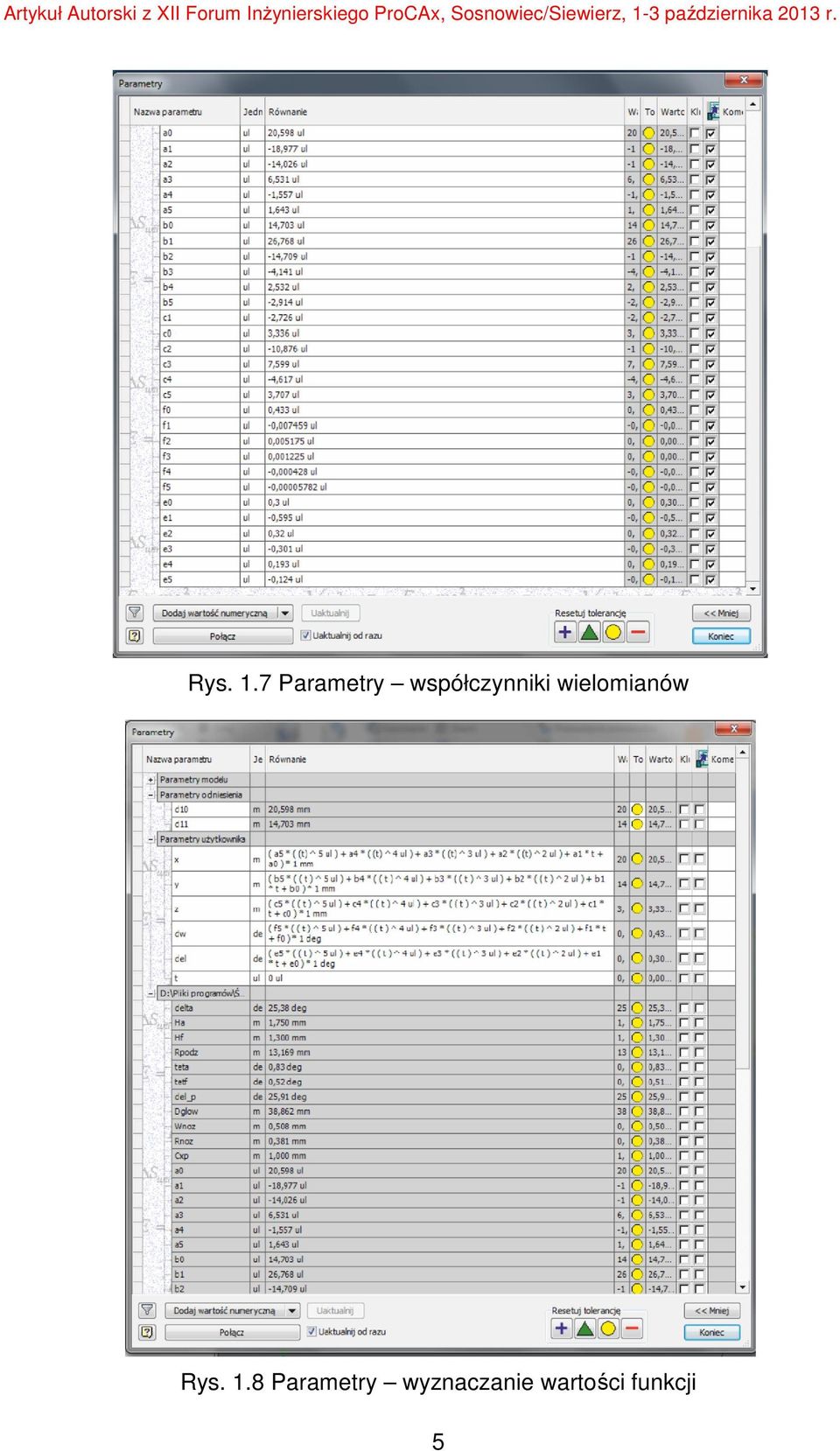
Task: Open 'Dodaj wartość numeryczną' dropdown in Rys. 1.7 dialog
Action: pos(285,613)
